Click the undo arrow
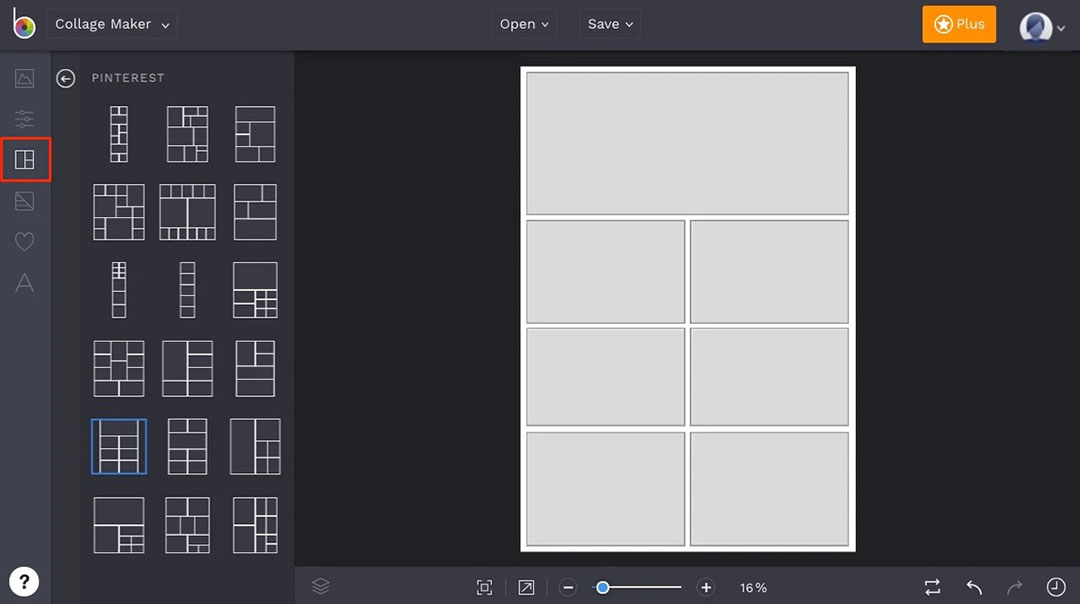This screenshot has height=604, width=1080. (974, 587)
